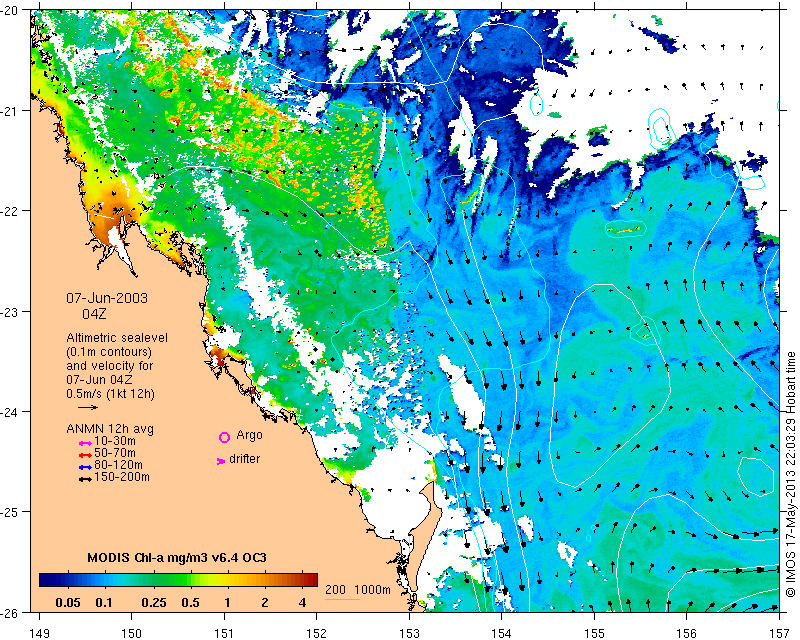This screenshot has width=800, height=640.
Task: Click the black 150-200m ANMN arrow
Action: 85,479
